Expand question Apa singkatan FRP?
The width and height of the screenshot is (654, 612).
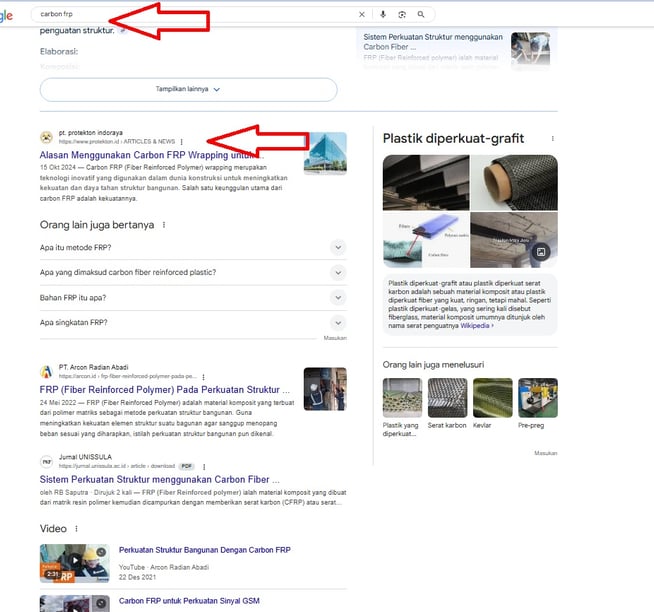tap(193, 322)
